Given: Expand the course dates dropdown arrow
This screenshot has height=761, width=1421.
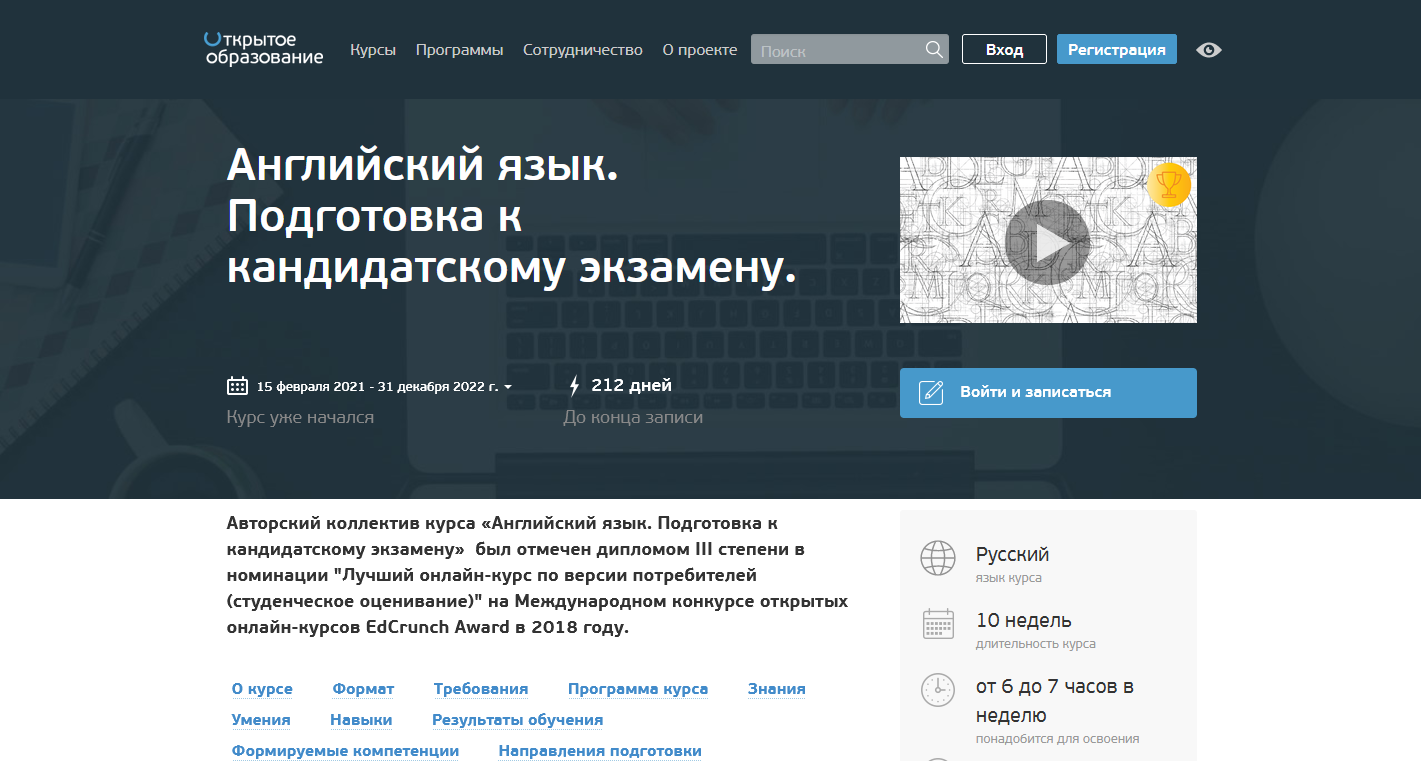Looking at the screenshot, I should coord(508,387).
